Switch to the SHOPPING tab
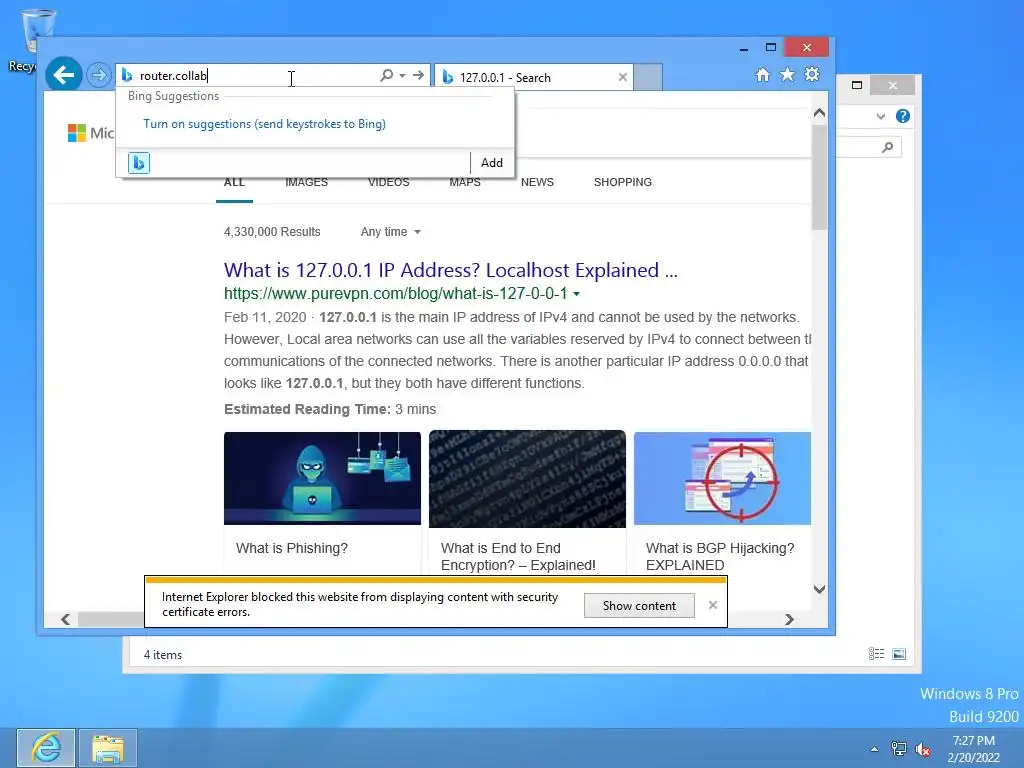Screen dimensions: 1024x768 [x=623, y=182]
